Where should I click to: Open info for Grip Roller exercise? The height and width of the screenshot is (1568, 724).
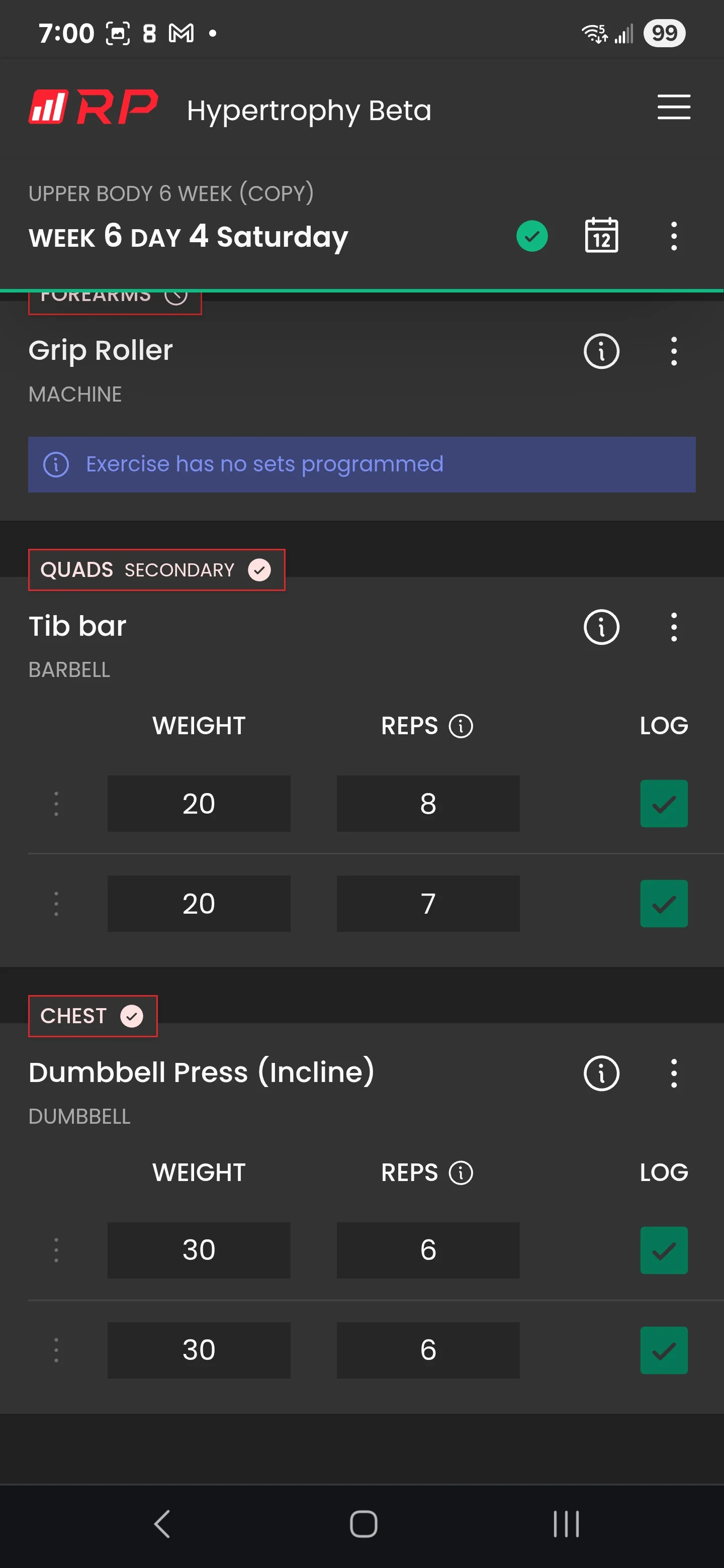(601, 351)
